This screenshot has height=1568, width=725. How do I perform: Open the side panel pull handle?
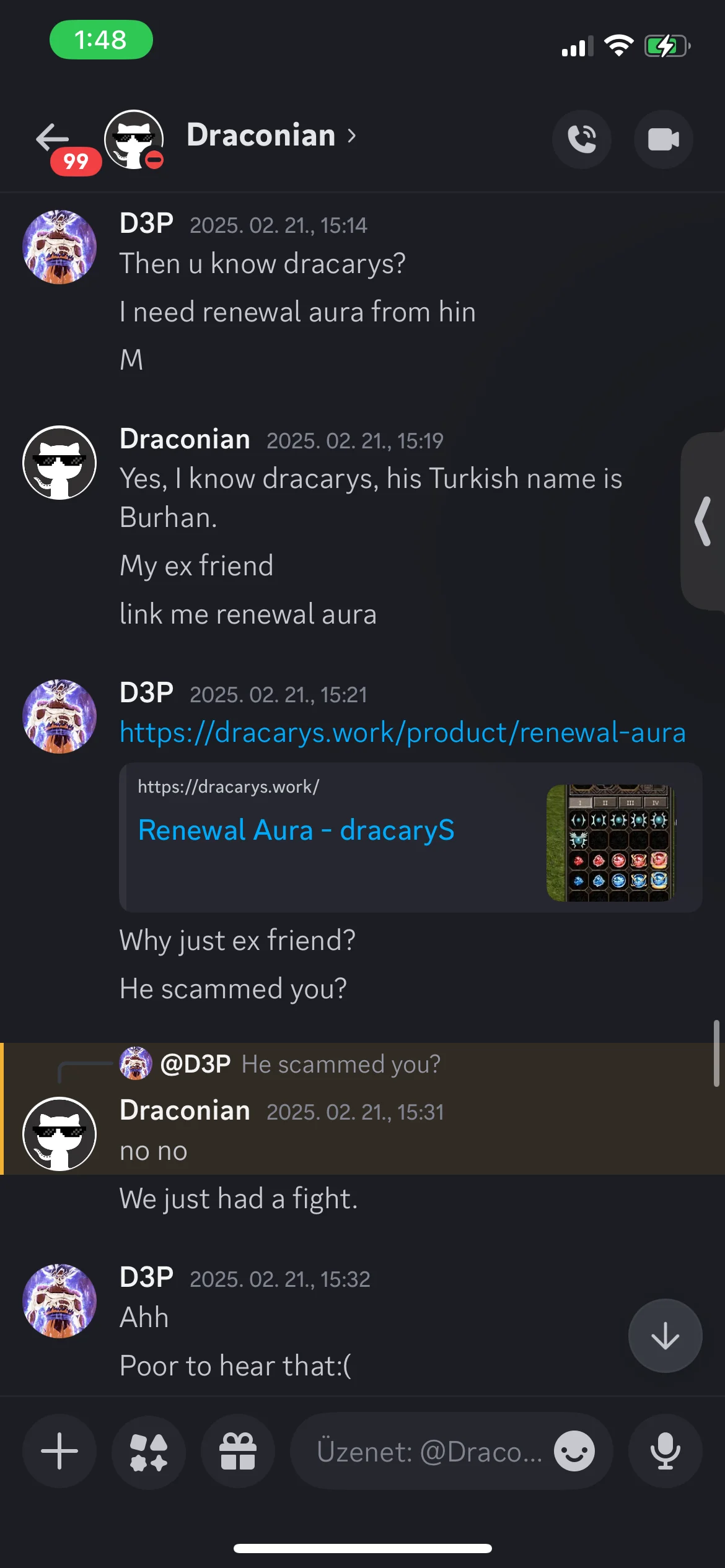coord(704,521)
